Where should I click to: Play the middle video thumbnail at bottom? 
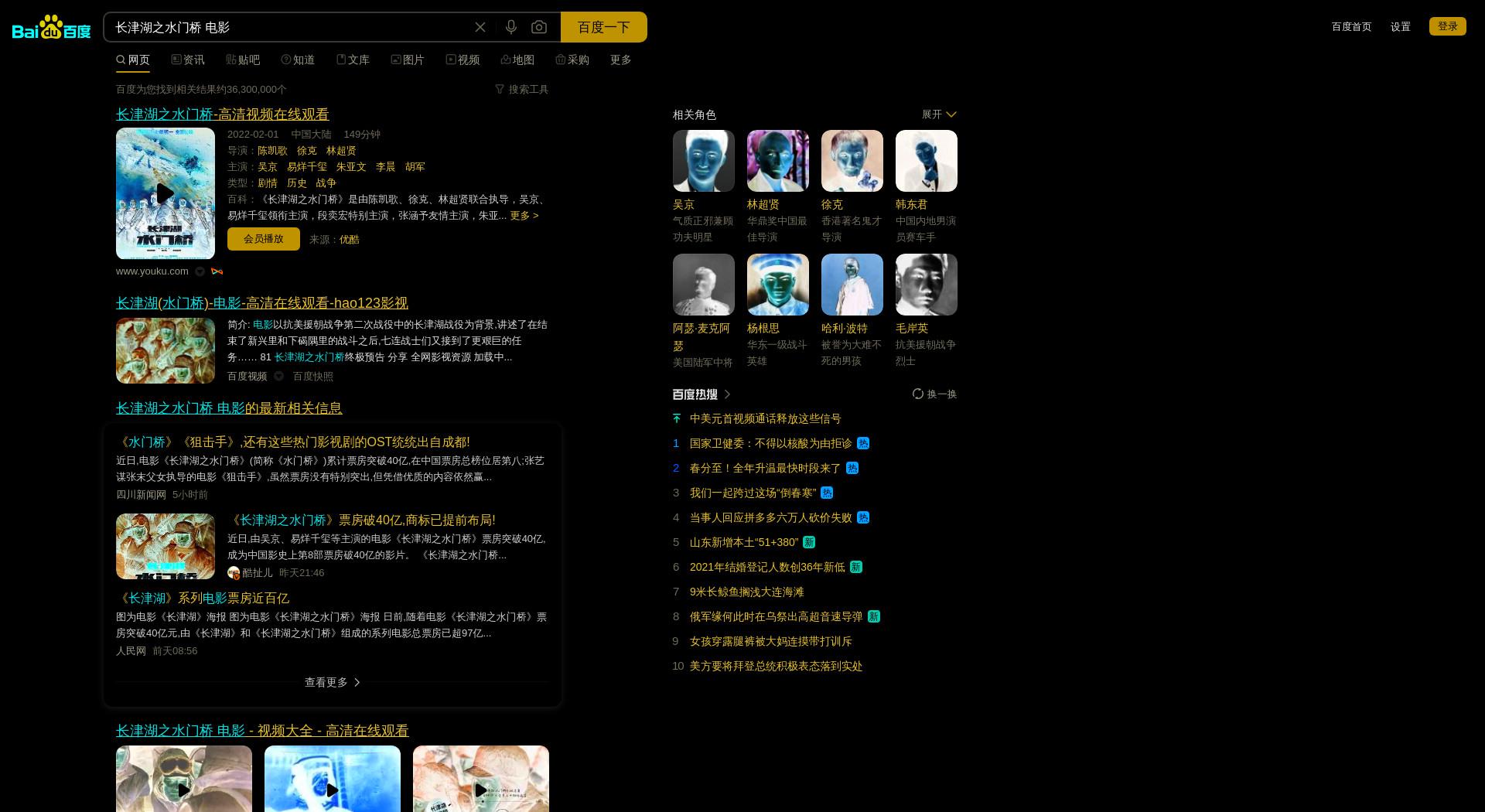pos(333,779)
